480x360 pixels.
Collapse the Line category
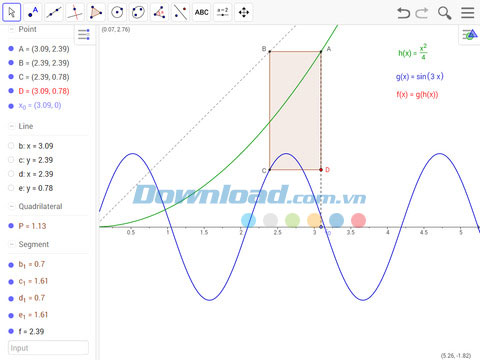[11, 126]
